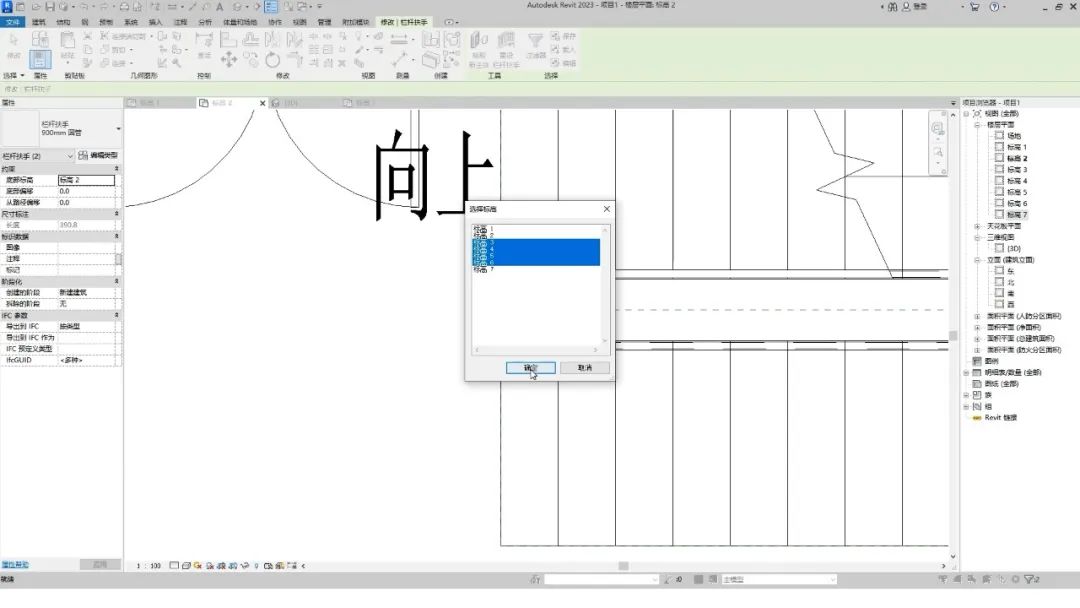Click the help question mark icon

(994, 7)
